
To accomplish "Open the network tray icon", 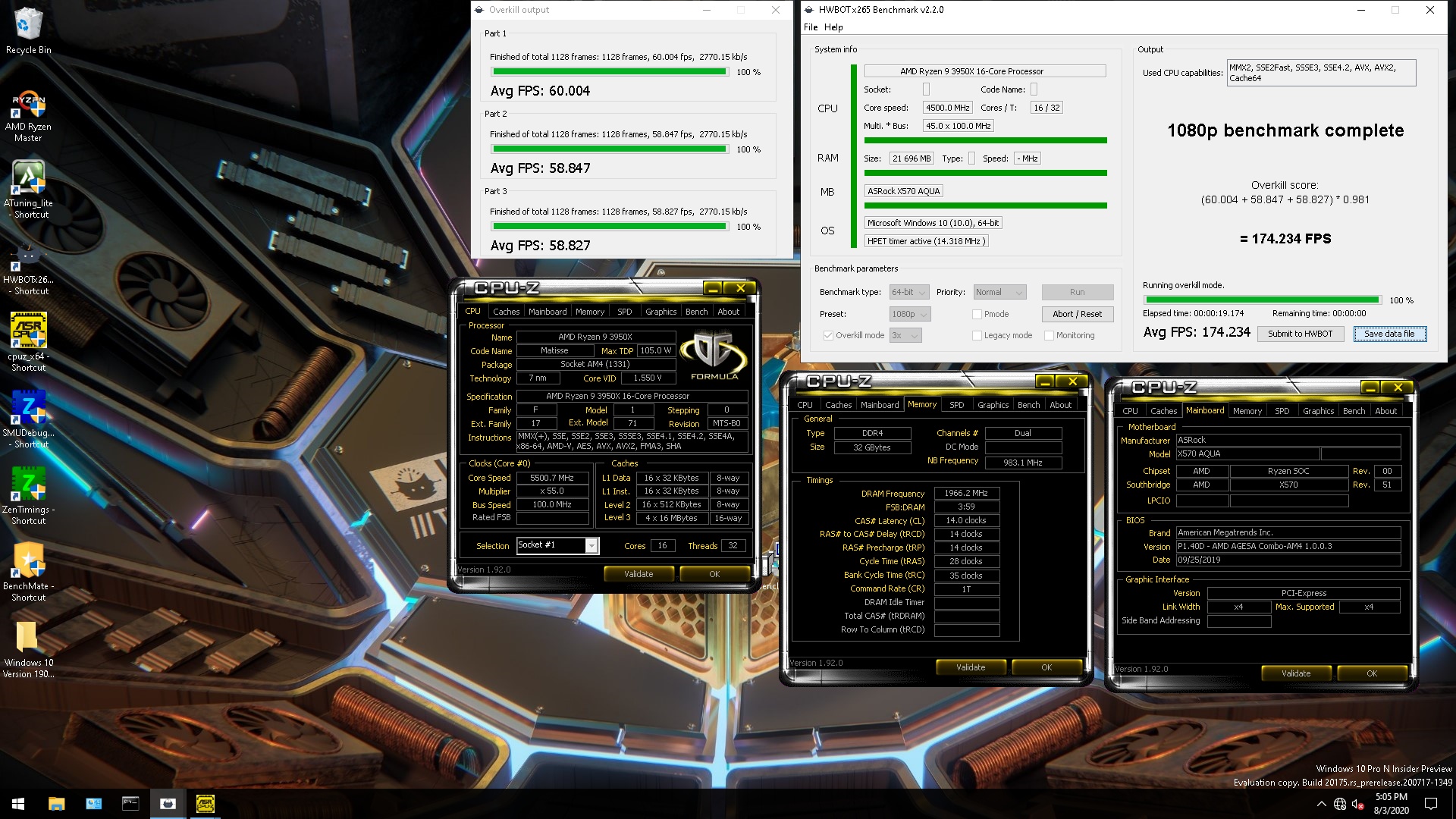I will coord(1340,804).
